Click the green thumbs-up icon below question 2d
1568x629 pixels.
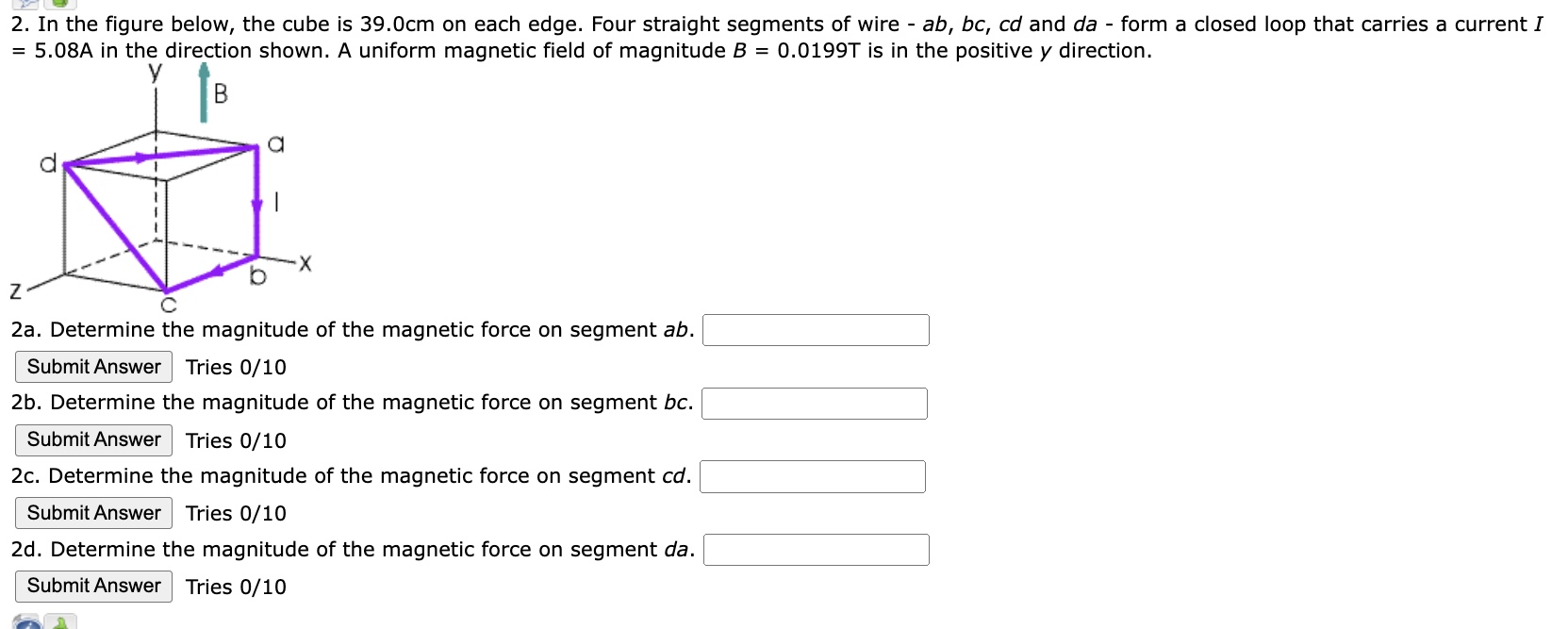click(x=61, y=622)
